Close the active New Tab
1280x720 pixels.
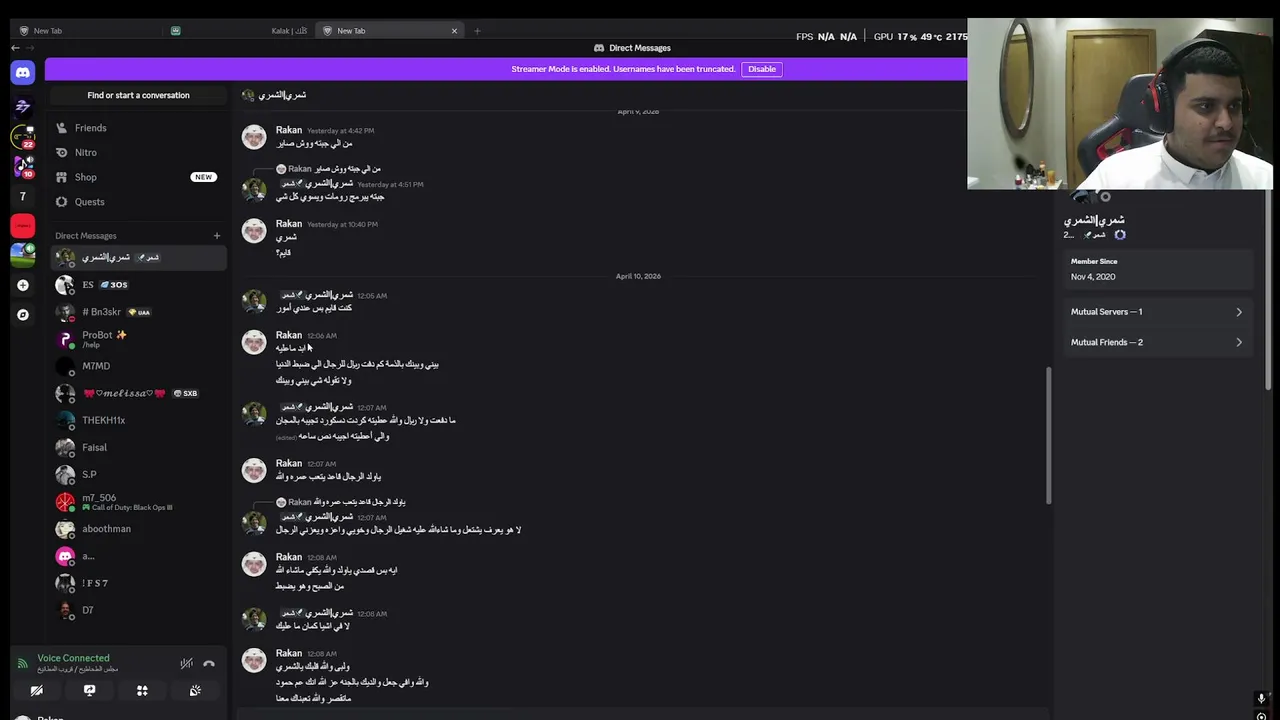[454, 31]
